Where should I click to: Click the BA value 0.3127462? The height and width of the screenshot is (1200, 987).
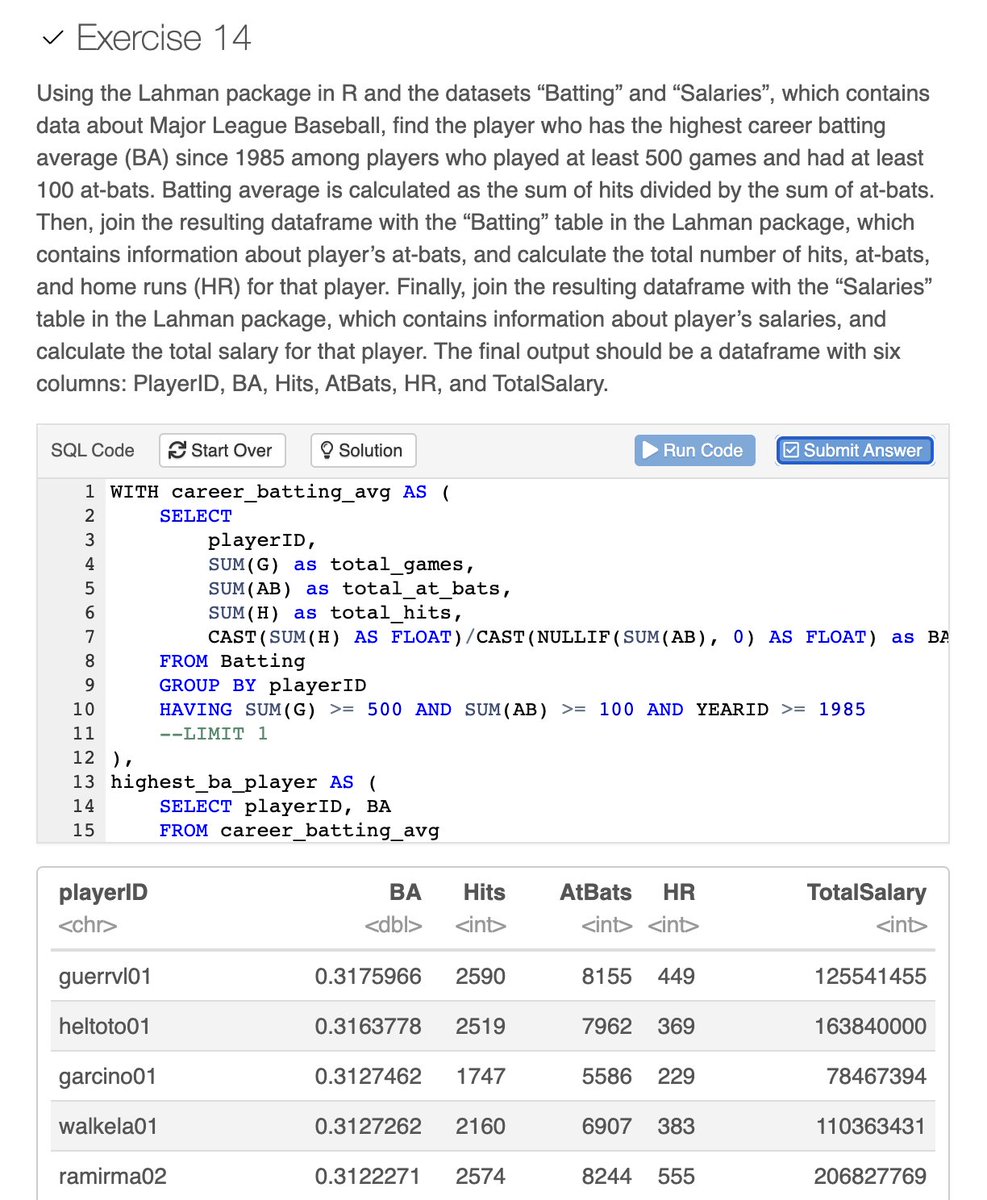coord(368,1077)
